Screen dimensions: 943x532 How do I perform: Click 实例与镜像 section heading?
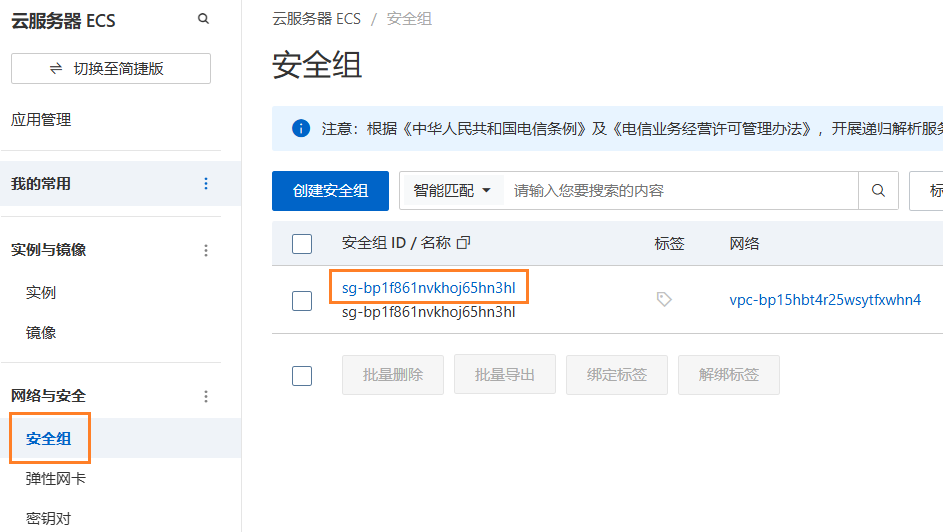point(49,250)
